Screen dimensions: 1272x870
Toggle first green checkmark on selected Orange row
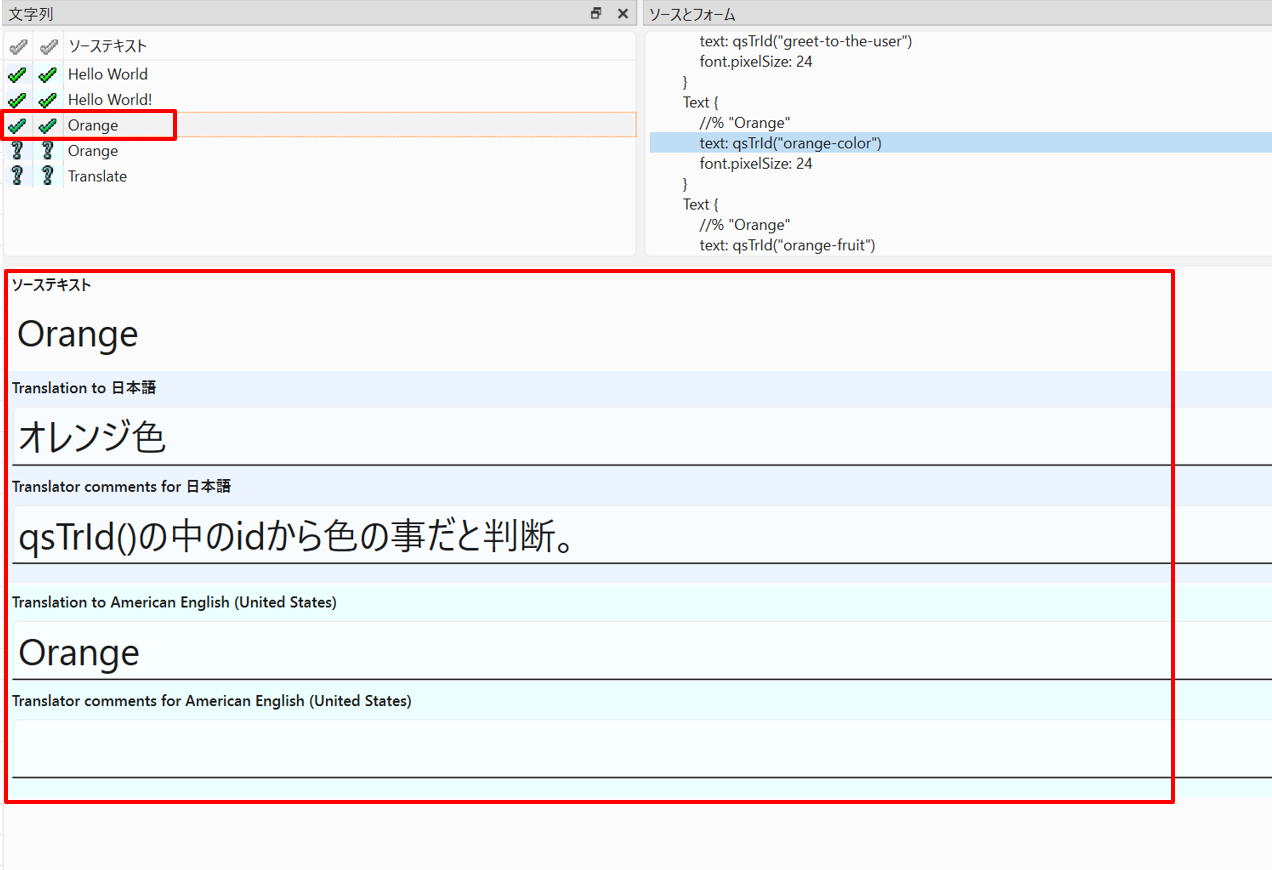[x=17, y=125]
